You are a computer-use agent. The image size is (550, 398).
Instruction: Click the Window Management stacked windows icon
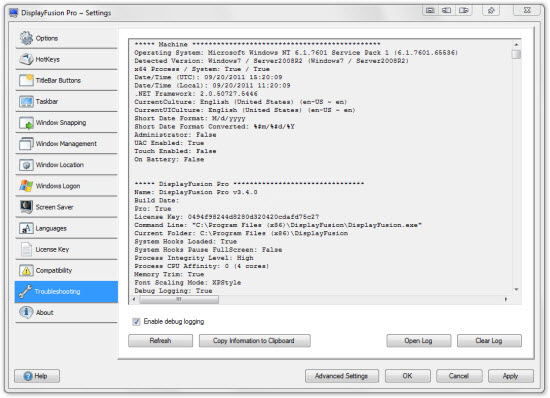26,144
